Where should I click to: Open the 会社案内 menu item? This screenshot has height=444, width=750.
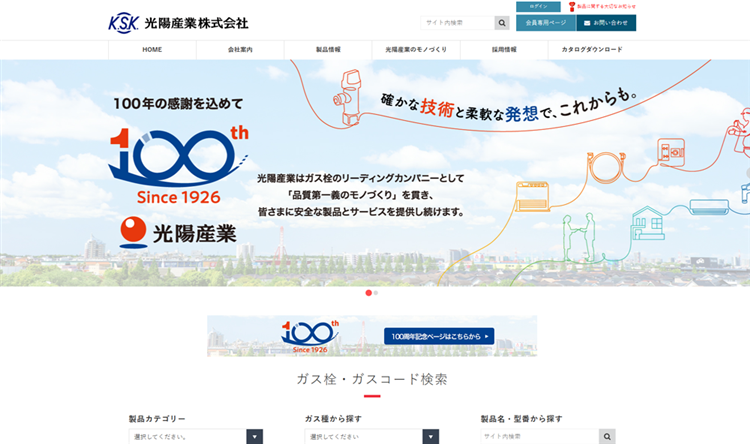tap(240, 50)
